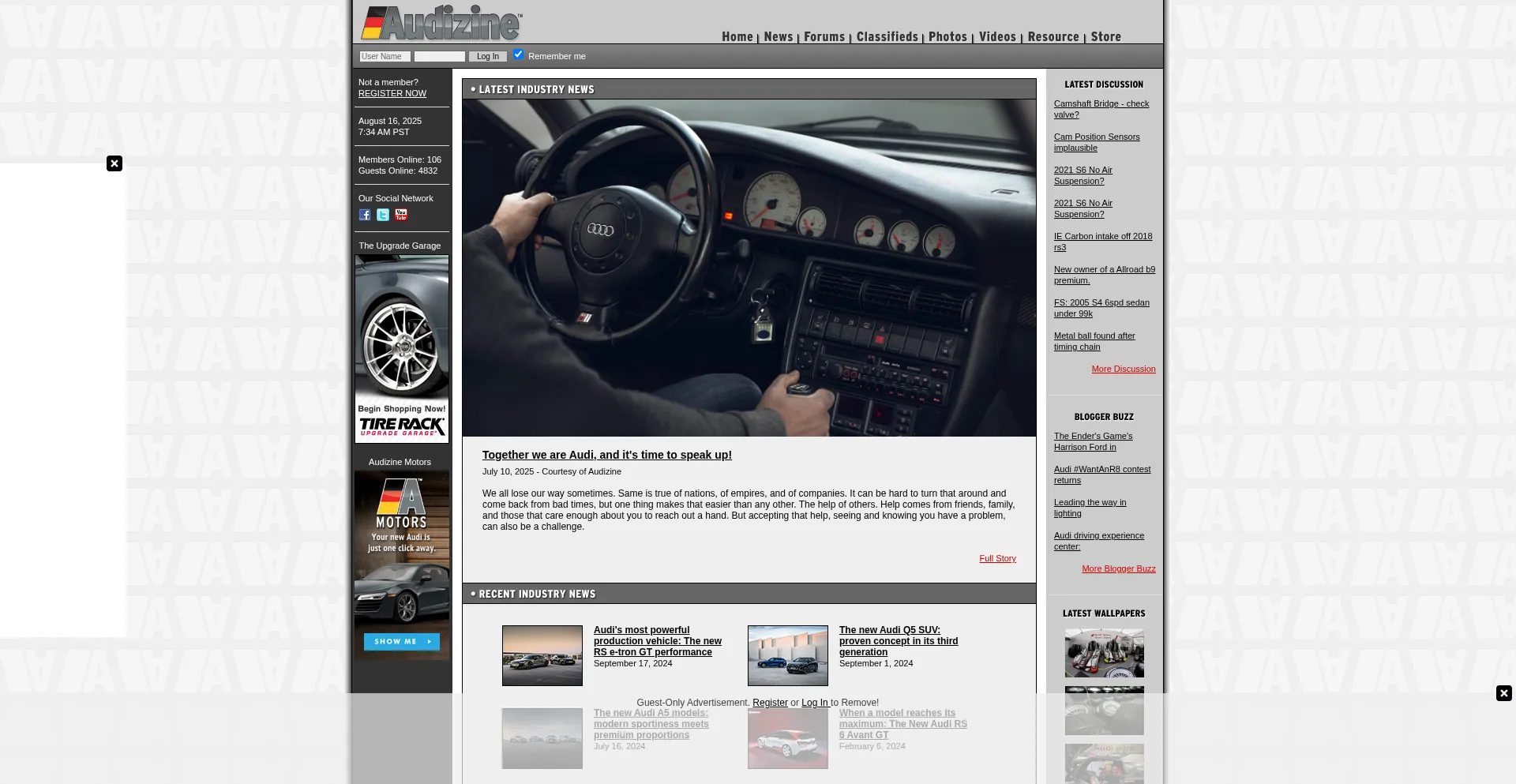This screenshot has height=784, width=1516.
Task: Open More Blogger Buzz
Action: pyautogui.click(x=1118, y=568)
